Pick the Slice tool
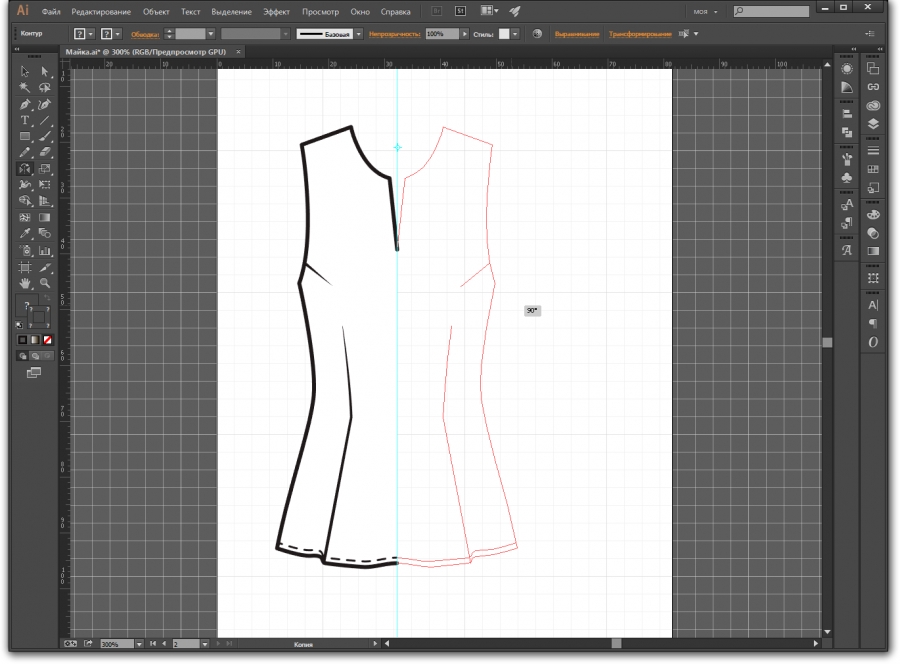The height and width of the screenshot is (664, 900). pyautogui.click(x=45, y=267)
